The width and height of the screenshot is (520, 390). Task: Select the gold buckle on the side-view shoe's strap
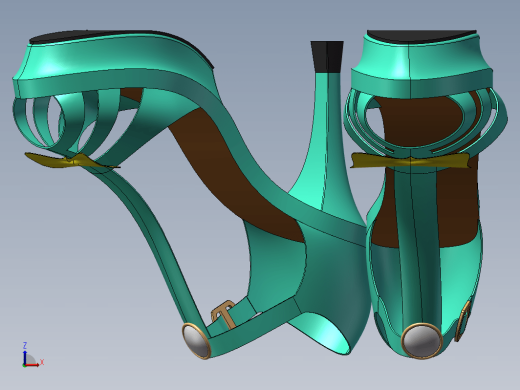(x=223, y=314)
